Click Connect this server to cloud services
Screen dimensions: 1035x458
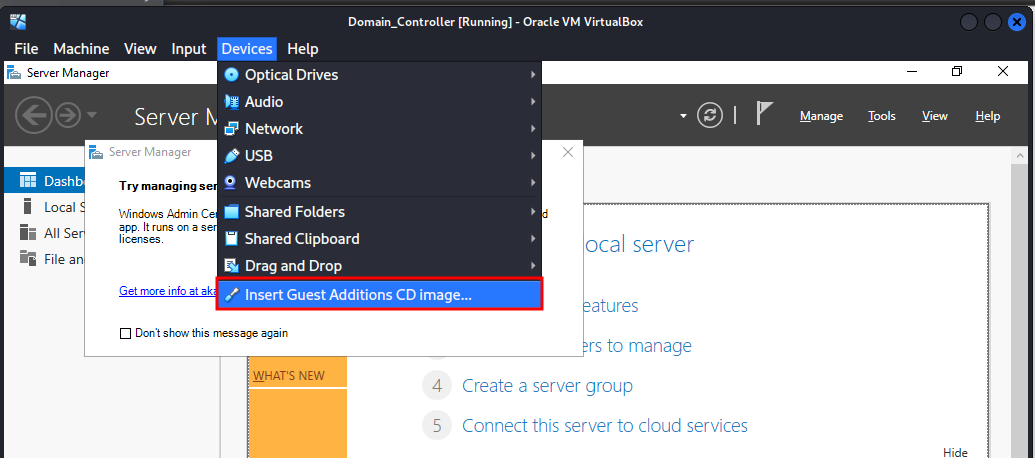[605, 426]
